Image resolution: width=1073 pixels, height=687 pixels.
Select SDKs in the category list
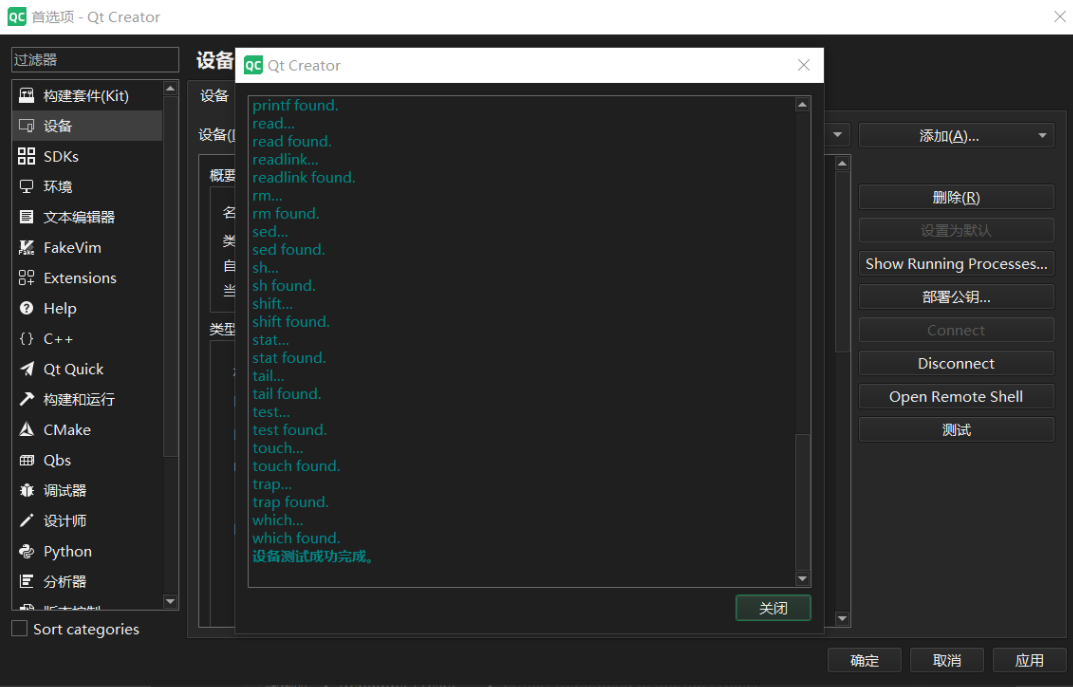(x=87, y=157)
